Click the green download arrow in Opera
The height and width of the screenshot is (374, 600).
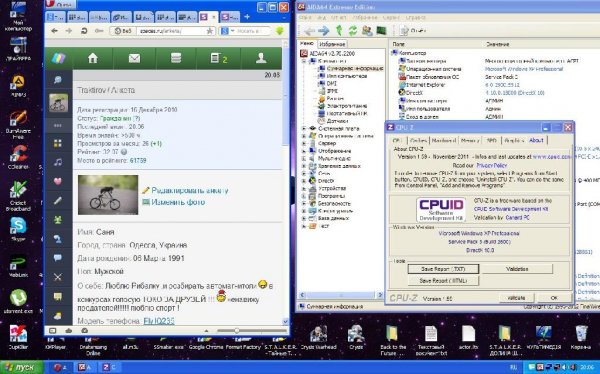[280, 31]
